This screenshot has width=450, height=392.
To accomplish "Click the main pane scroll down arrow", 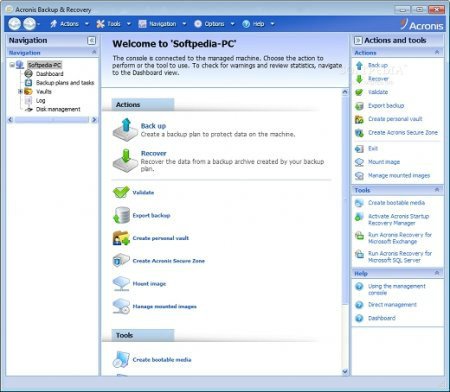I will (x=345, y=371).
